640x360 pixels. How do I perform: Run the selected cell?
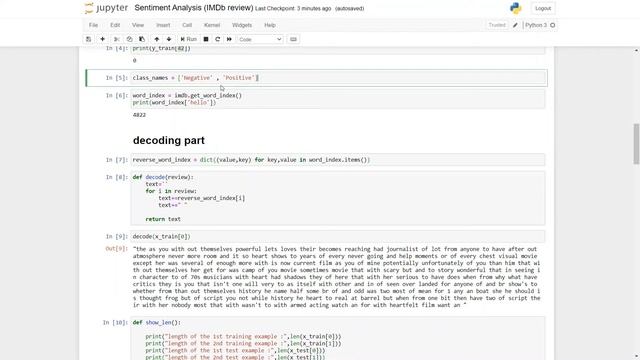(x=189, y=39)
